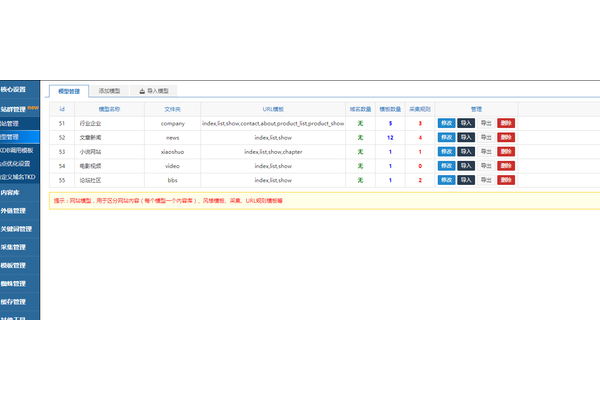Open the 导入模型 tab with import icon
This screenshot has height=400, width=600.
pos(154,90)
